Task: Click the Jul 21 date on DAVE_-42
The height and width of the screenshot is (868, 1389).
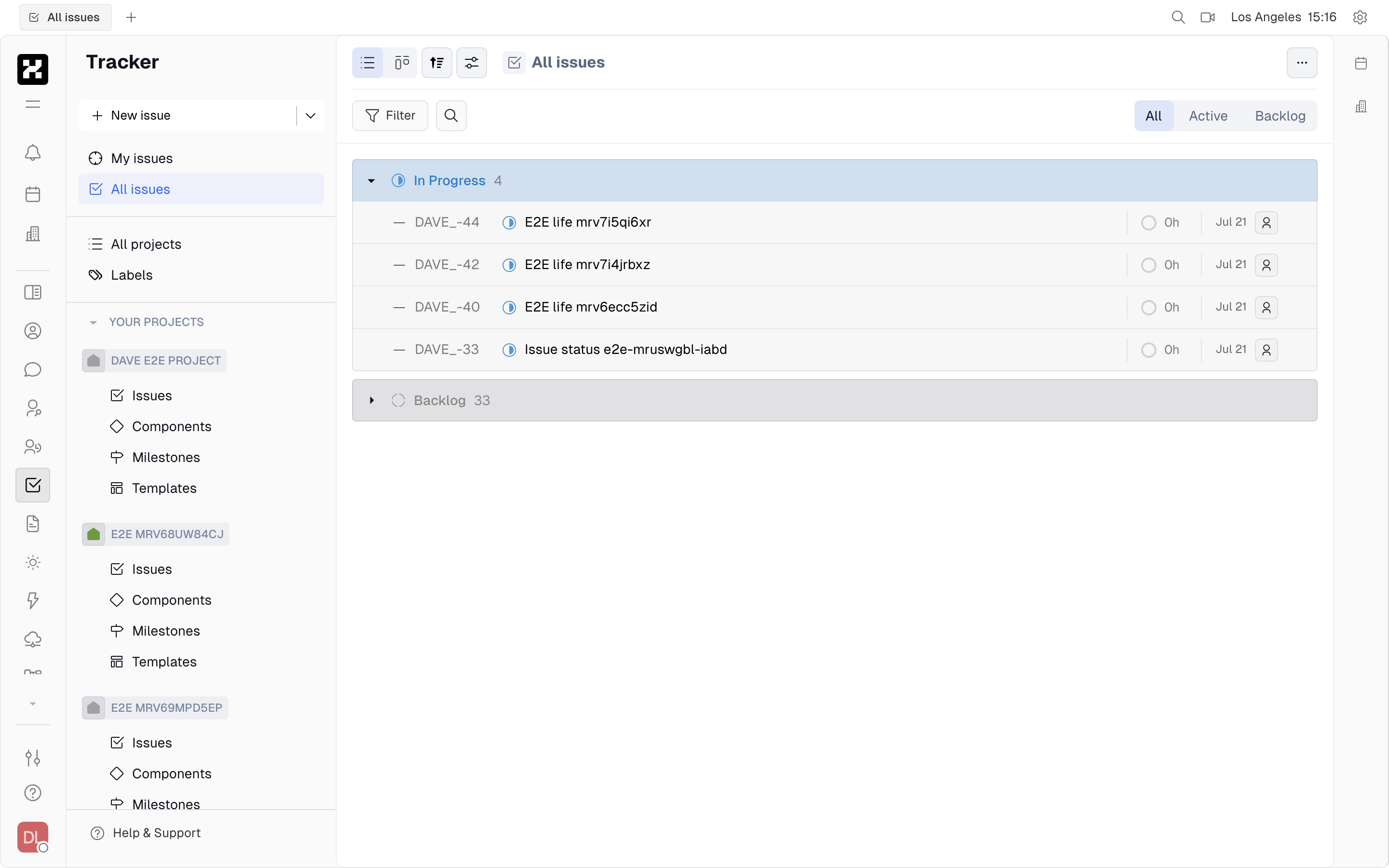Action: [x=1231, y=265]
